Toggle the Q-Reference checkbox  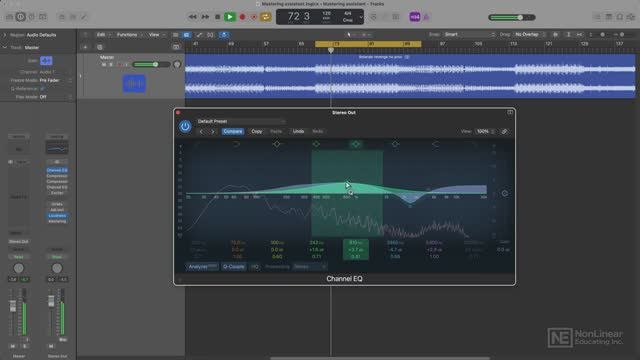click(42, 89)
